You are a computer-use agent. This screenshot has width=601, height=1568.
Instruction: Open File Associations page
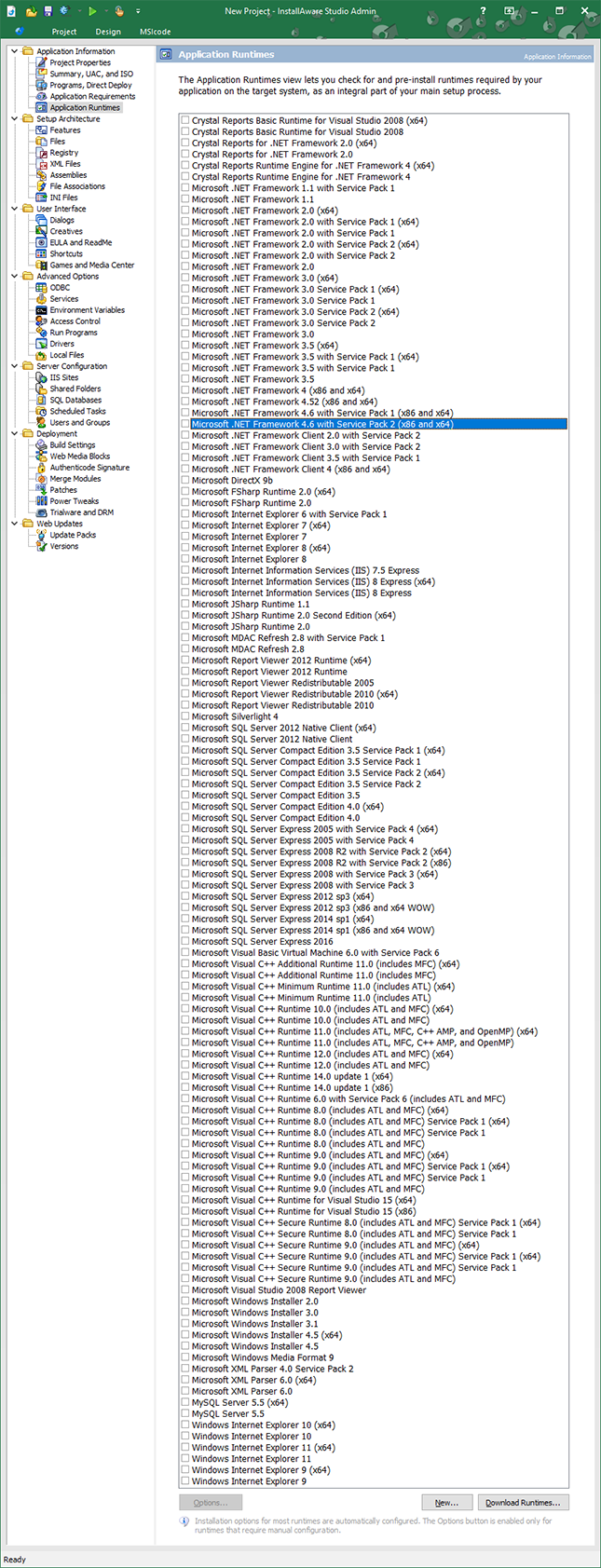point(77,186)
